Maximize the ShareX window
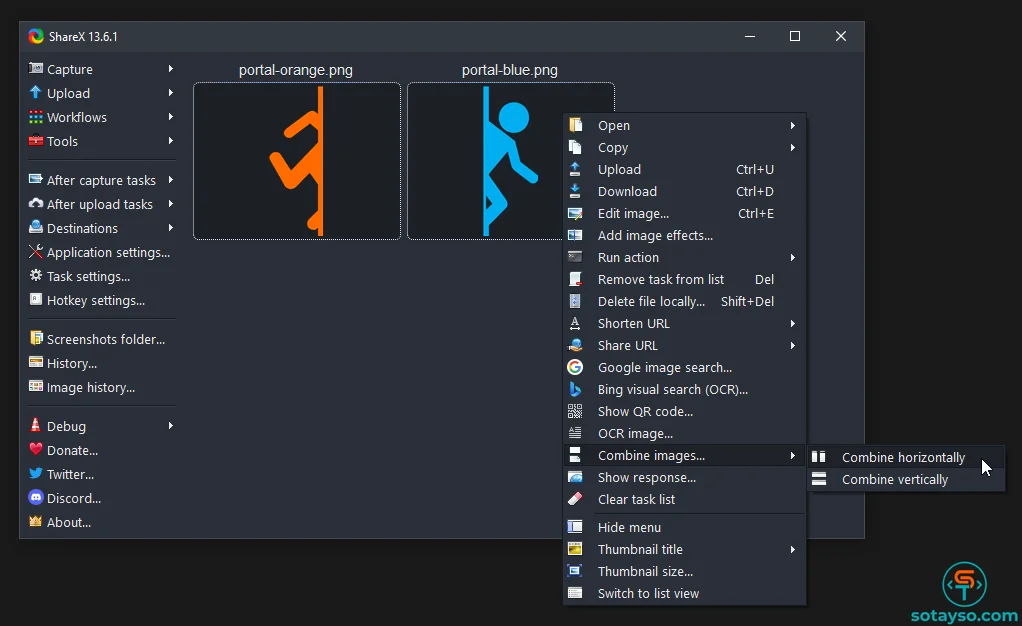Image resolution: width=1022 pixels, height=626 pixels. (795, 37)
